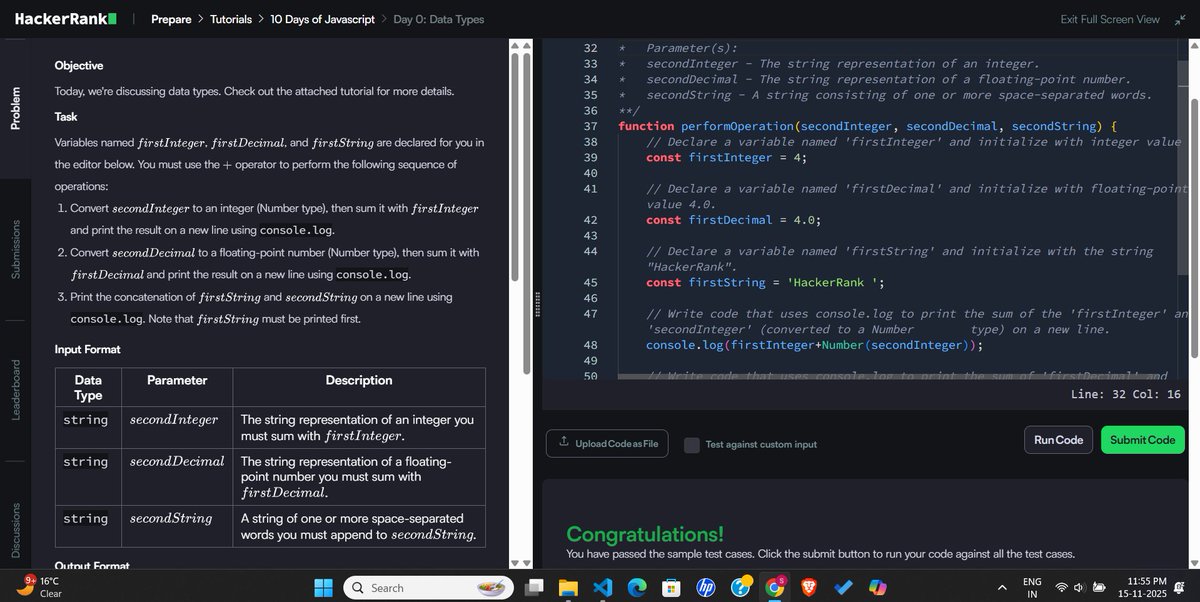Collapse the full screen view arrows icon
1200x602 pixels.
(x=1180, y=18)
